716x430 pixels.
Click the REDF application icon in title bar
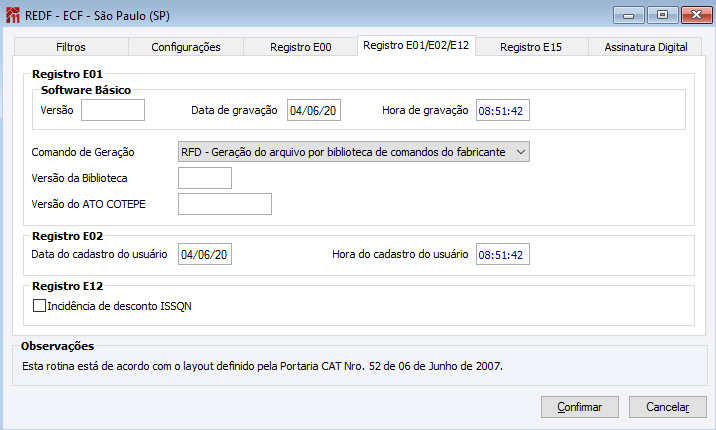coord(13,15)
